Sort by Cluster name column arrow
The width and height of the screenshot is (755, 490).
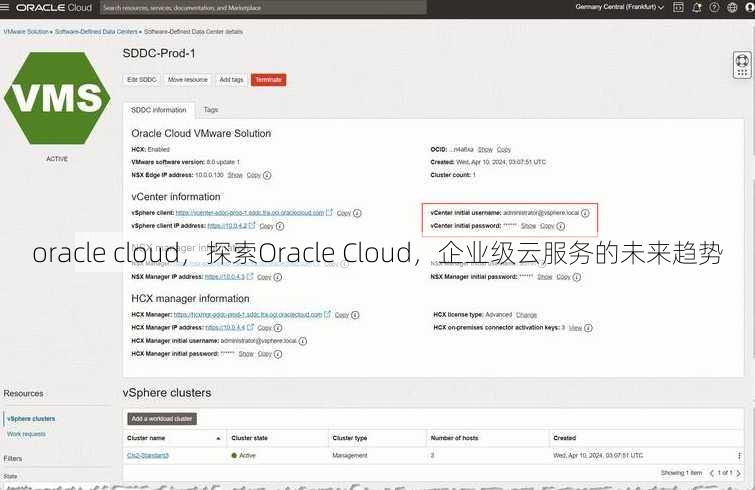tap(218, 438)
